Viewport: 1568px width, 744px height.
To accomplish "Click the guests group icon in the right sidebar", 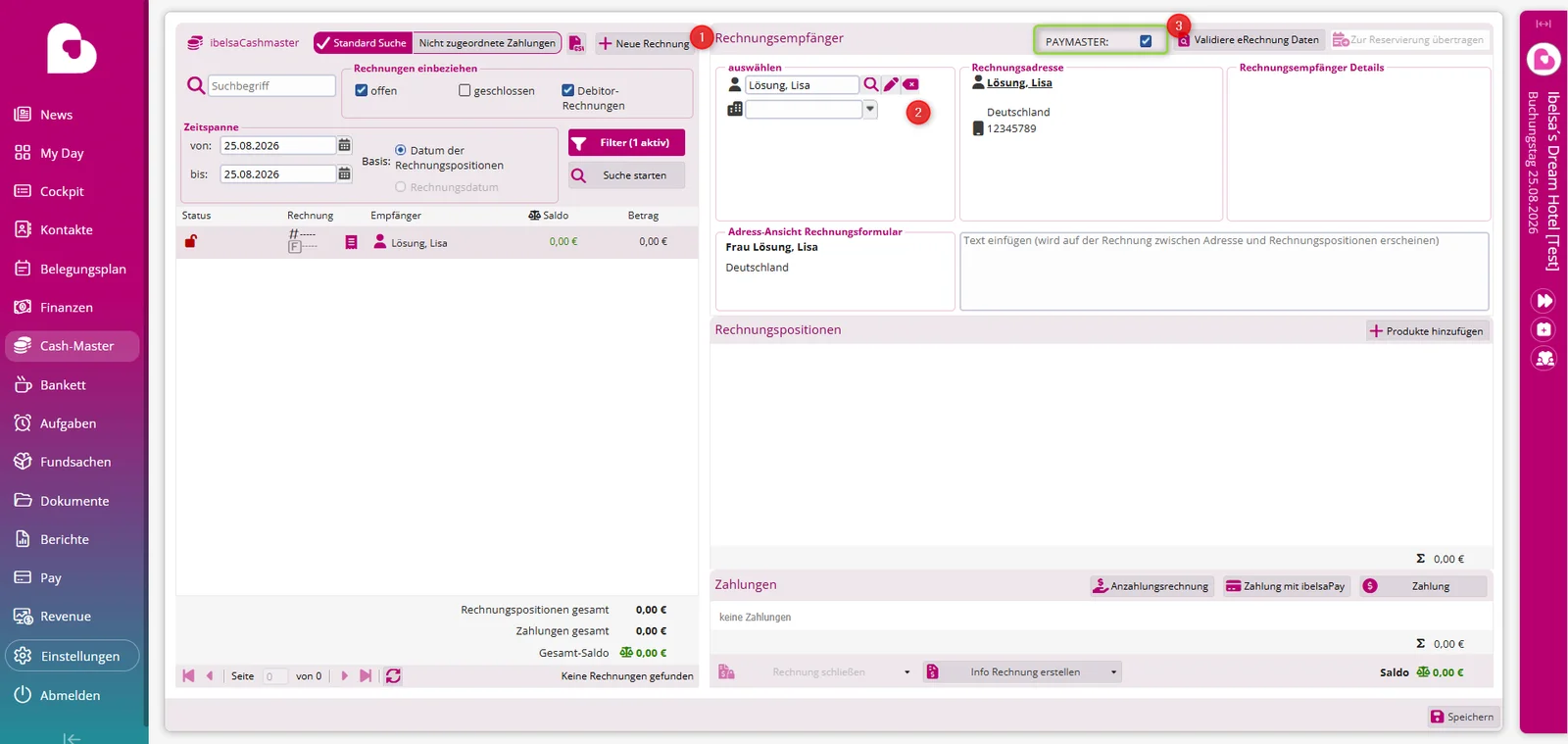I will (1544, 359).
